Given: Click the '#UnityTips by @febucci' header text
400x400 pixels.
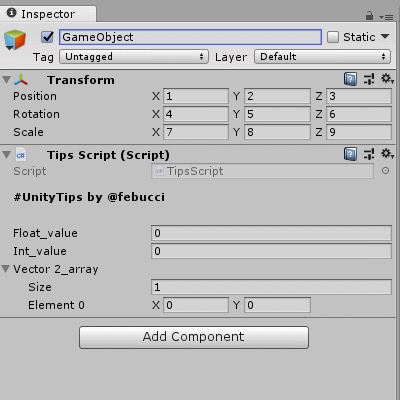Looking at the screenshot, I should click(x=89, y=197).
